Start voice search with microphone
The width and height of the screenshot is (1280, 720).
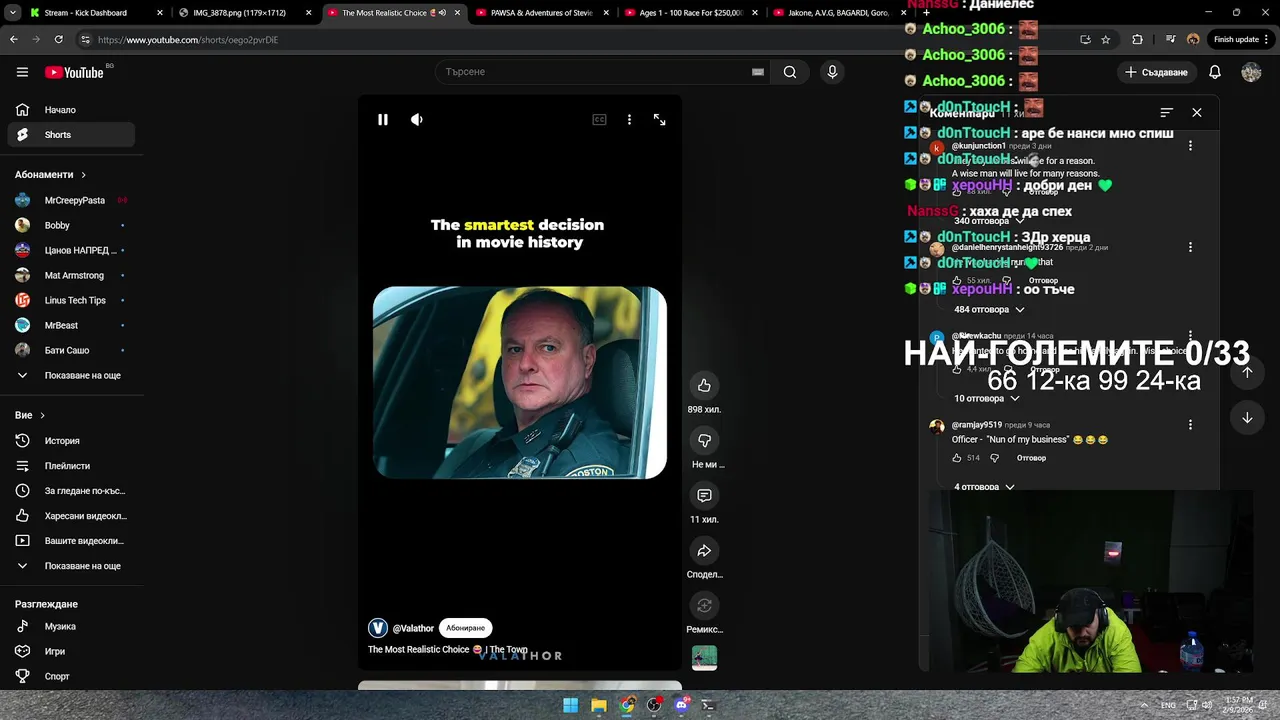(832, 72)
